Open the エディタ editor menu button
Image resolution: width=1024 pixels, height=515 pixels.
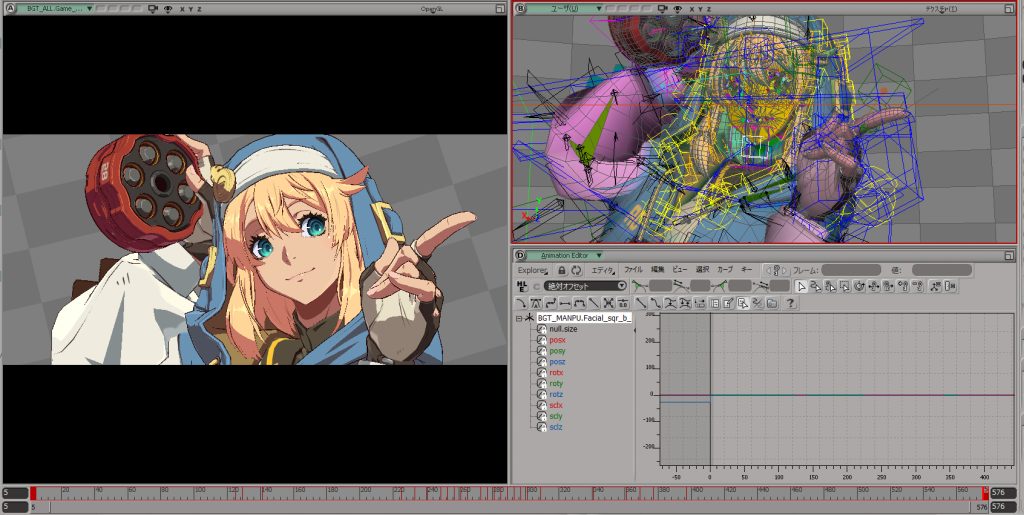(603, 270)
